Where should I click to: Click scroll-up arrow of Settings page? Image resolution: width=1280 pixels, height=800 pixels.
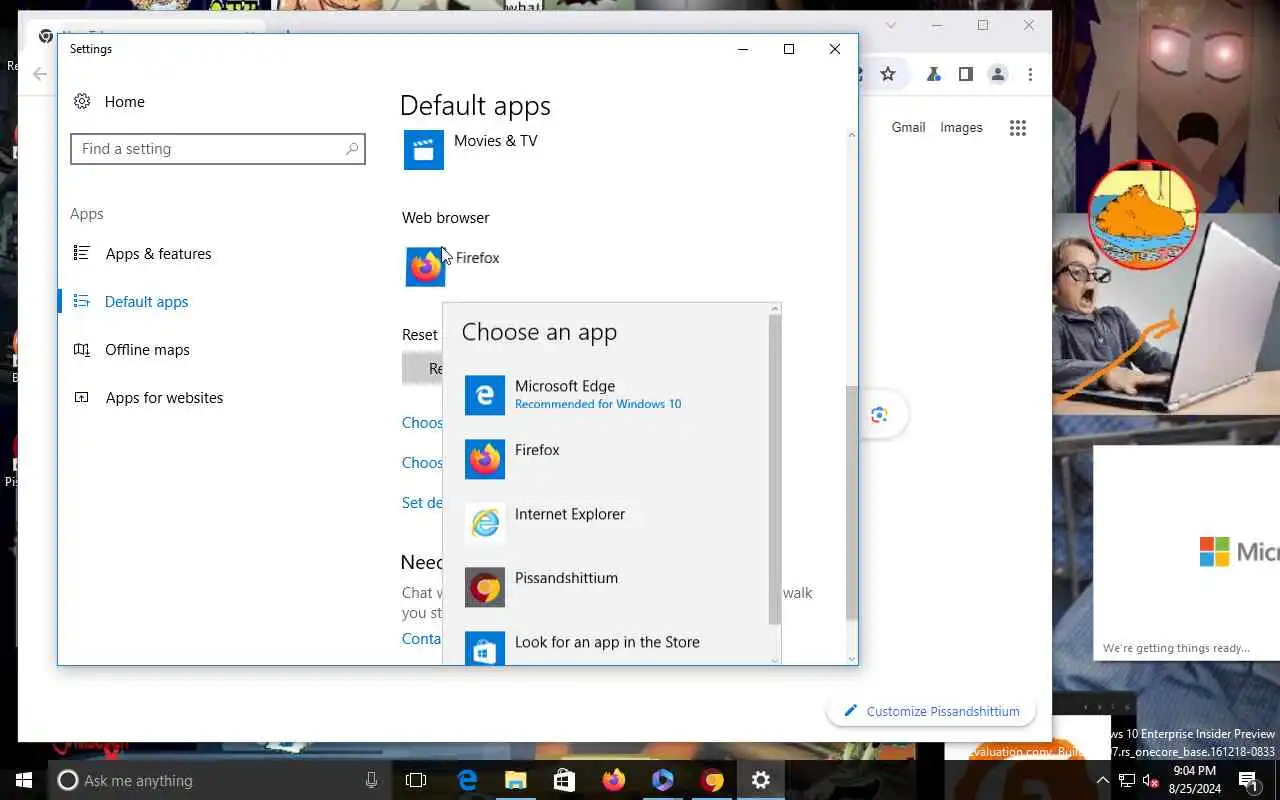[x=852, y=135]
